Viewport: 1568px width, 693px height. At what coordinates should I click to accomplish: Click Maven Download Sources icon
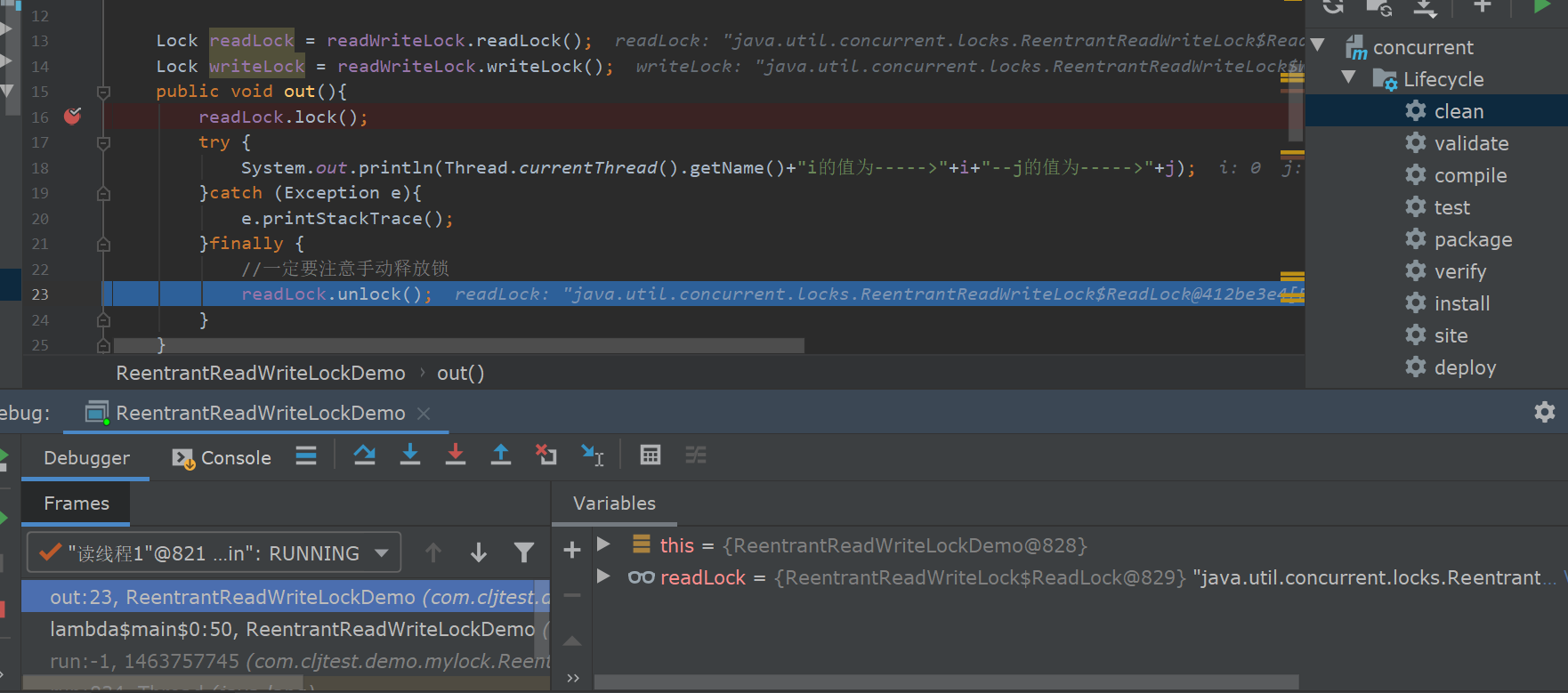(1425, 8)
